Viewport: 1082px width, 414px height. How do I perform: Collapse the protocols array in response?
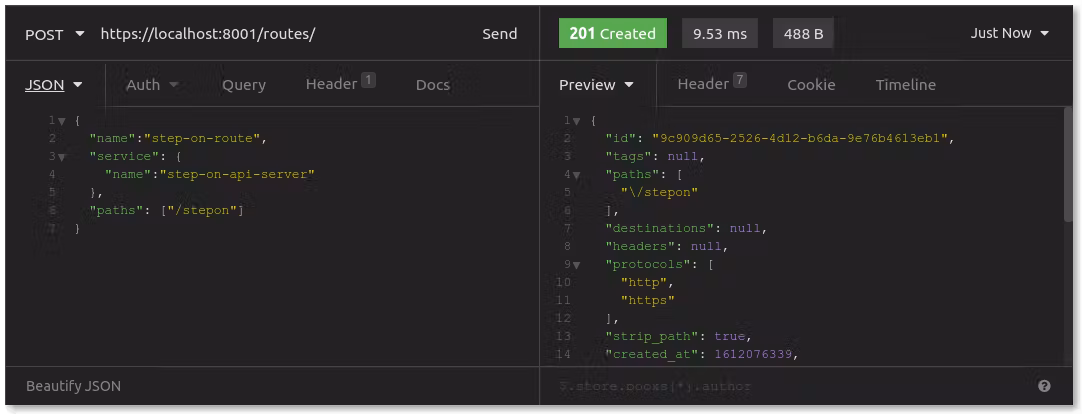(578, 264)
